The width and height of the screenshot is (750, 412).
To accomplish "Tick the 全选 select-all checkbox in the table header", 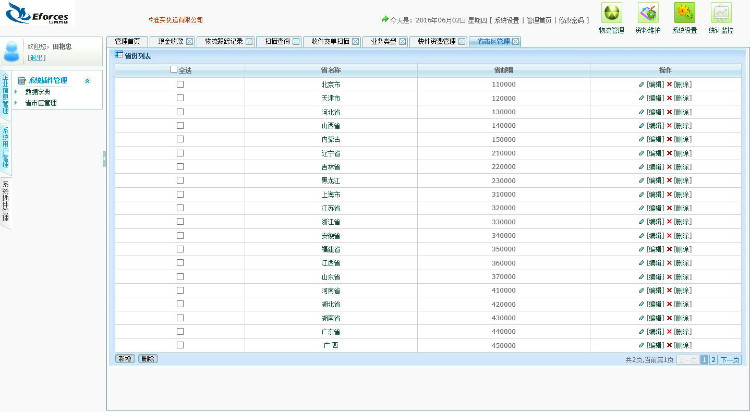I will (x=173, y=70).
